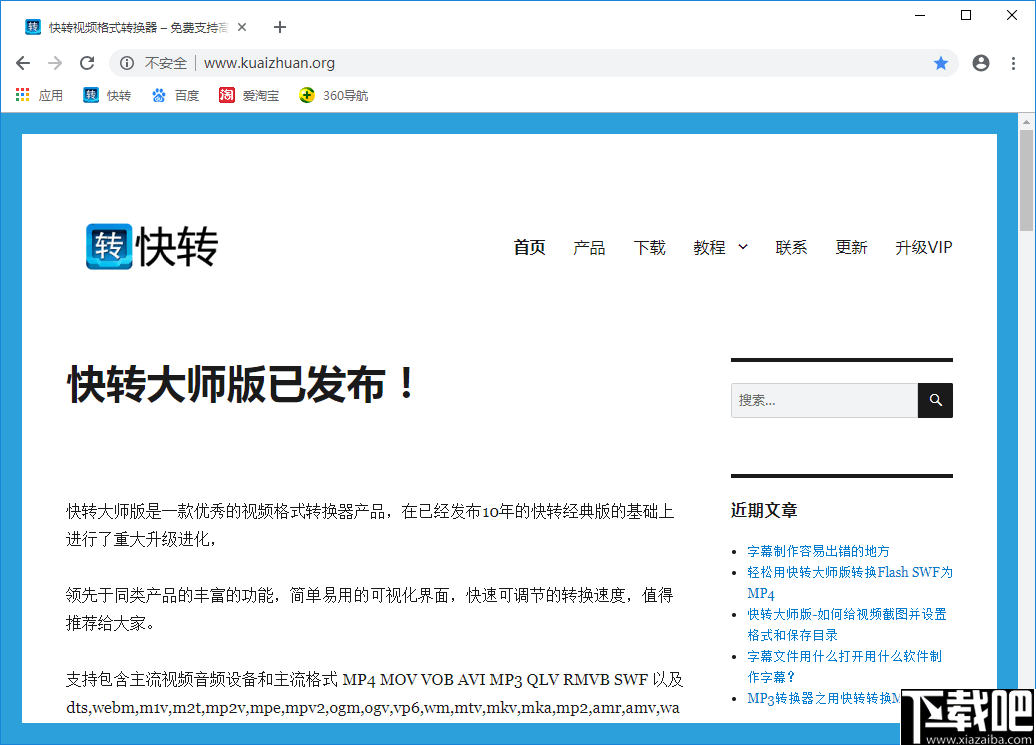Viewport: 1036px width, 745px height.
Task: Click the 不安全 security indicator
Action: click(155, 62)
